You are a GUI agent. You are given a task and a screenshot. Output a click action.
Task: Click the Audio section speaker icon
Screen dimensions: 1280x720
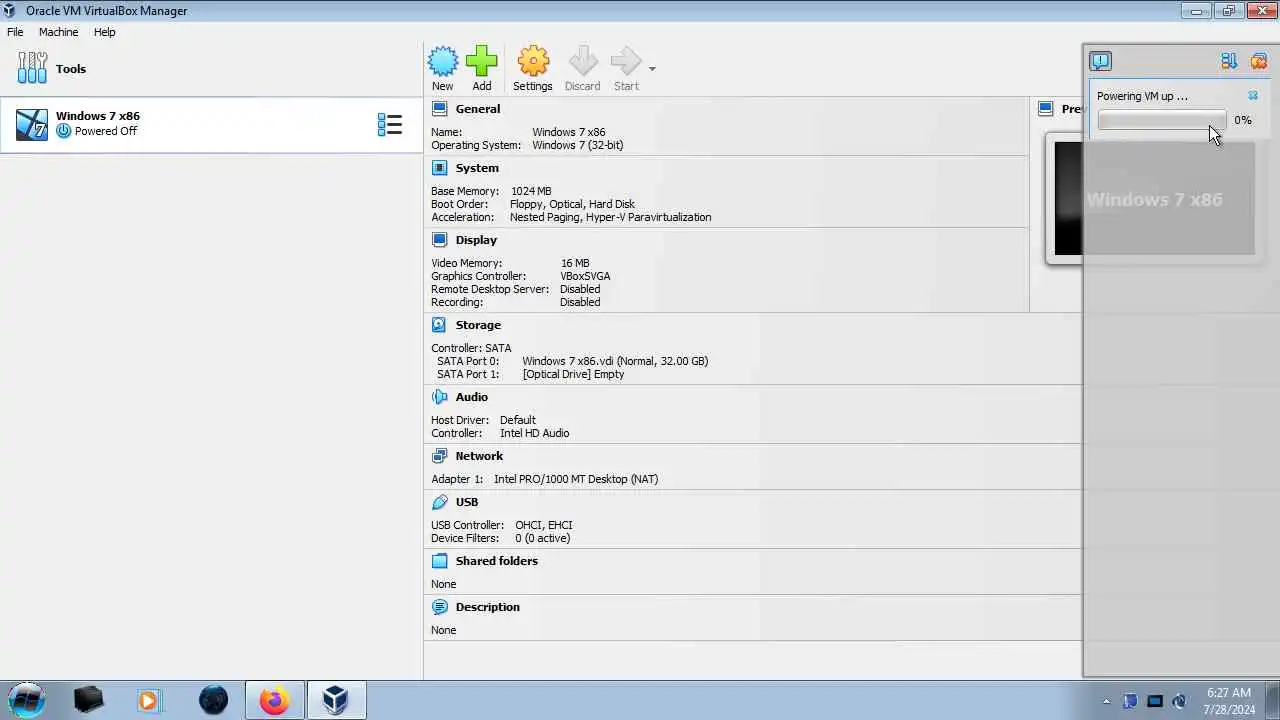[x=439, y=397]
